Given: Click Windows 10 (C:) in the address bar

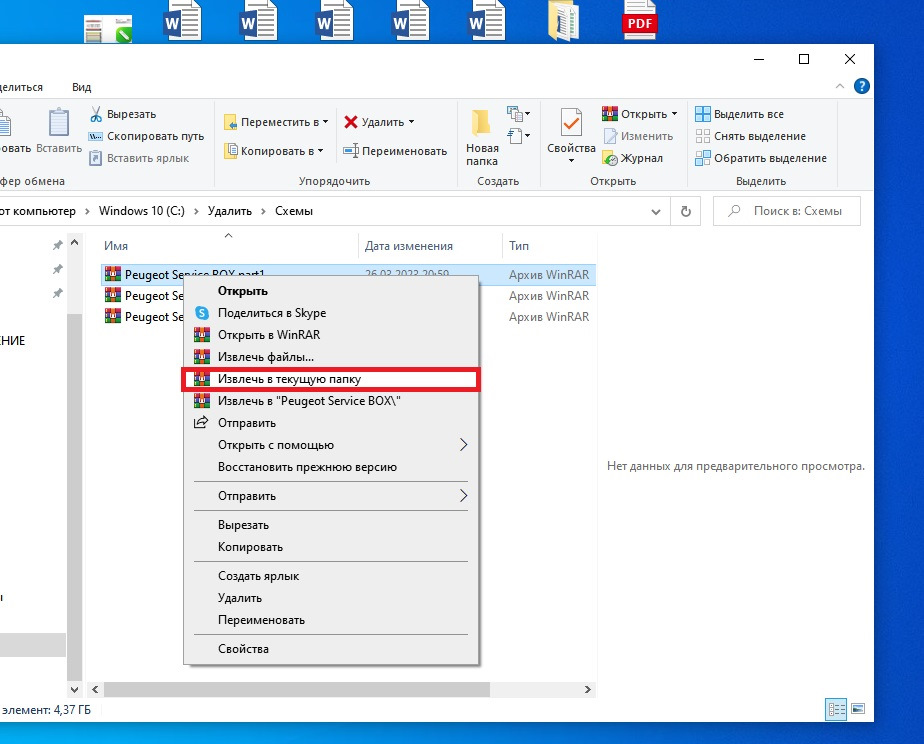Looking at the screenshot, I should point(141,211).
